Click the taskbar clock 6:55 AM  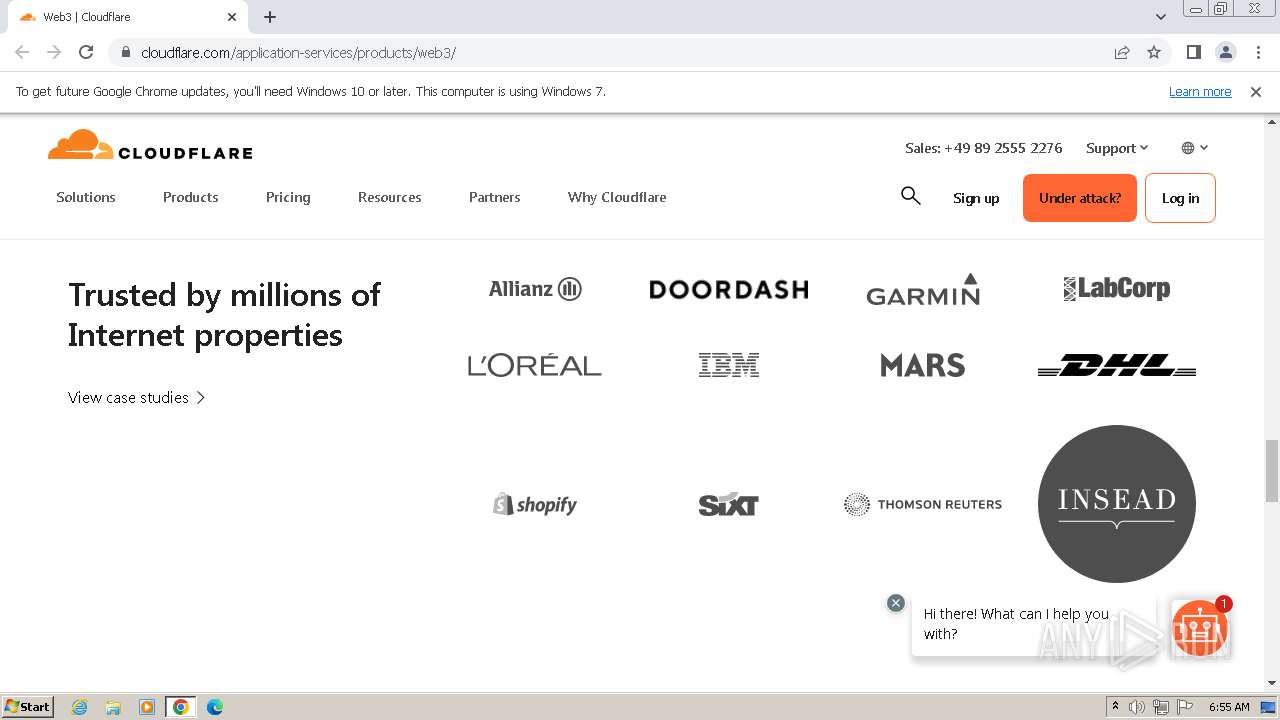[x=1229, y=707]
